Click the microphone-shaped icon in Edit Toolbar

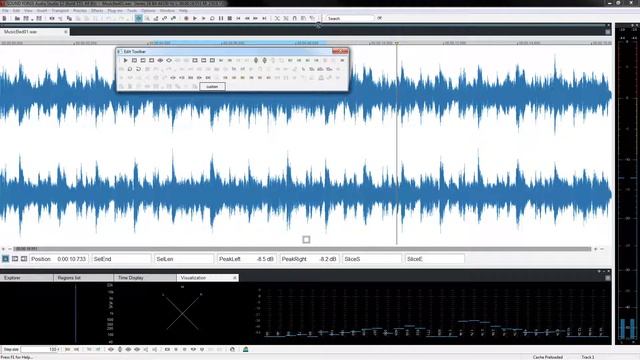pyautogui.click(x=256, y=60)
